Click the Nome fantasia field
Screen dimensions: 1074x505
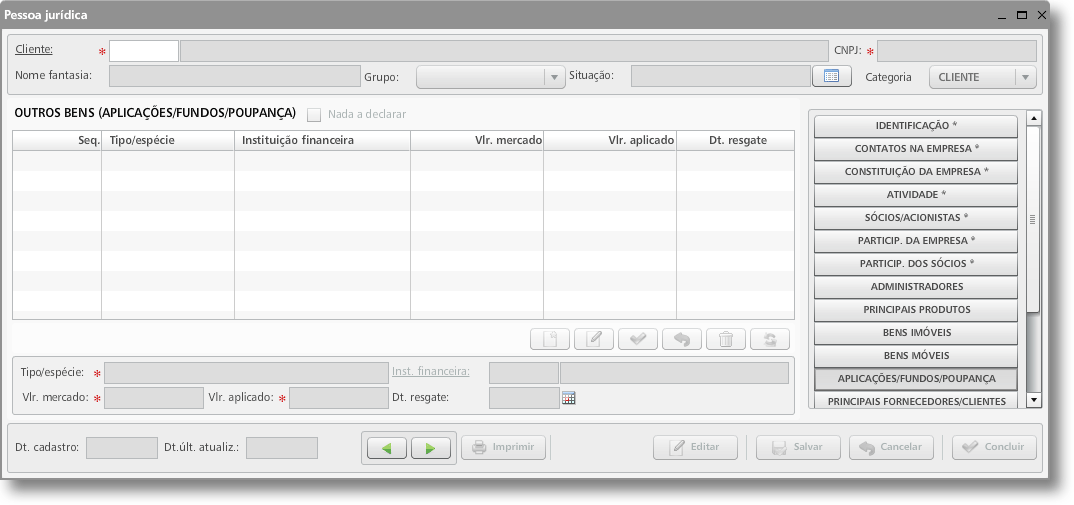(235, 76)
